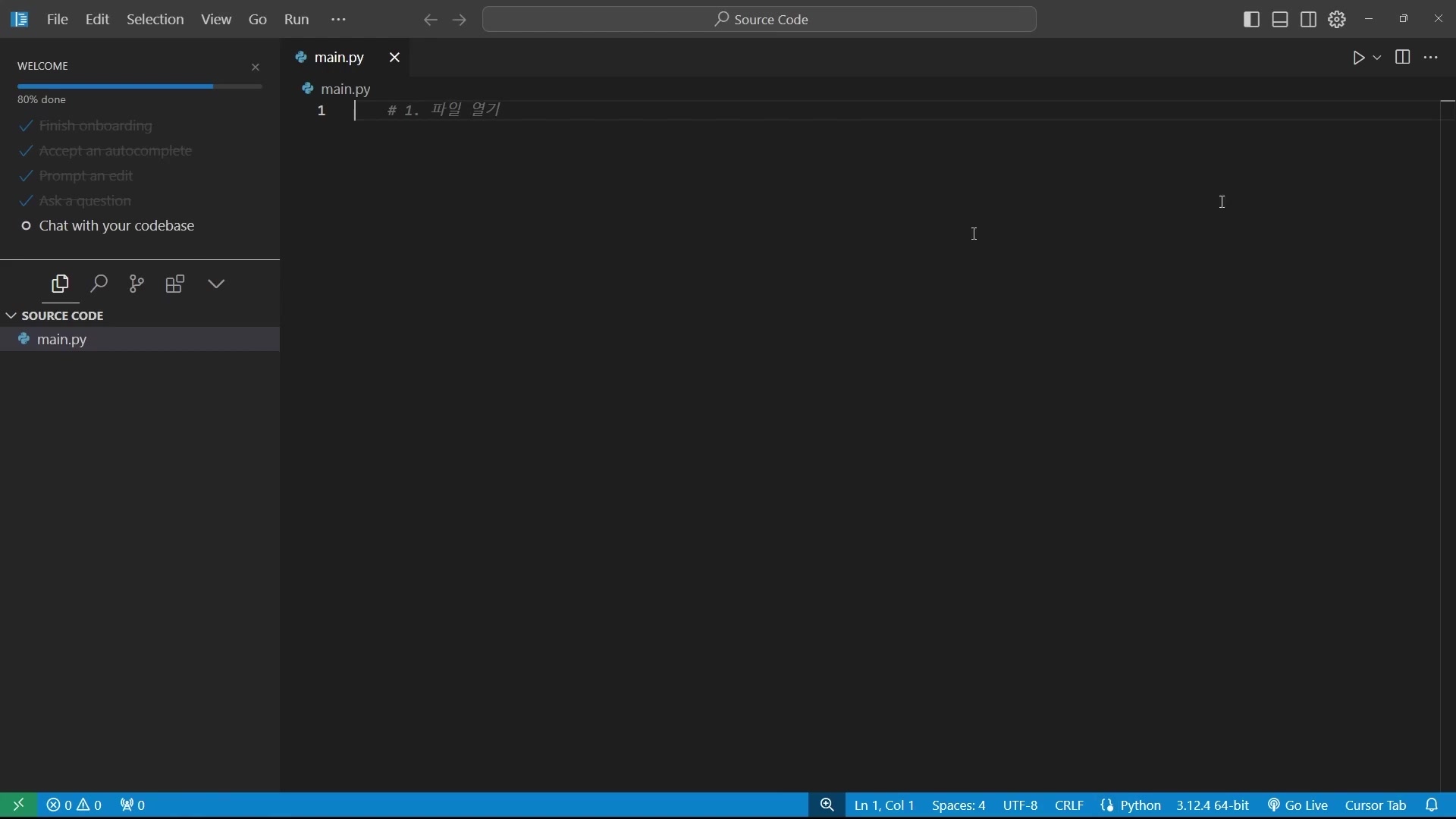Click the 80% done progress bar
1456x819 pixels.
point(140,86)
